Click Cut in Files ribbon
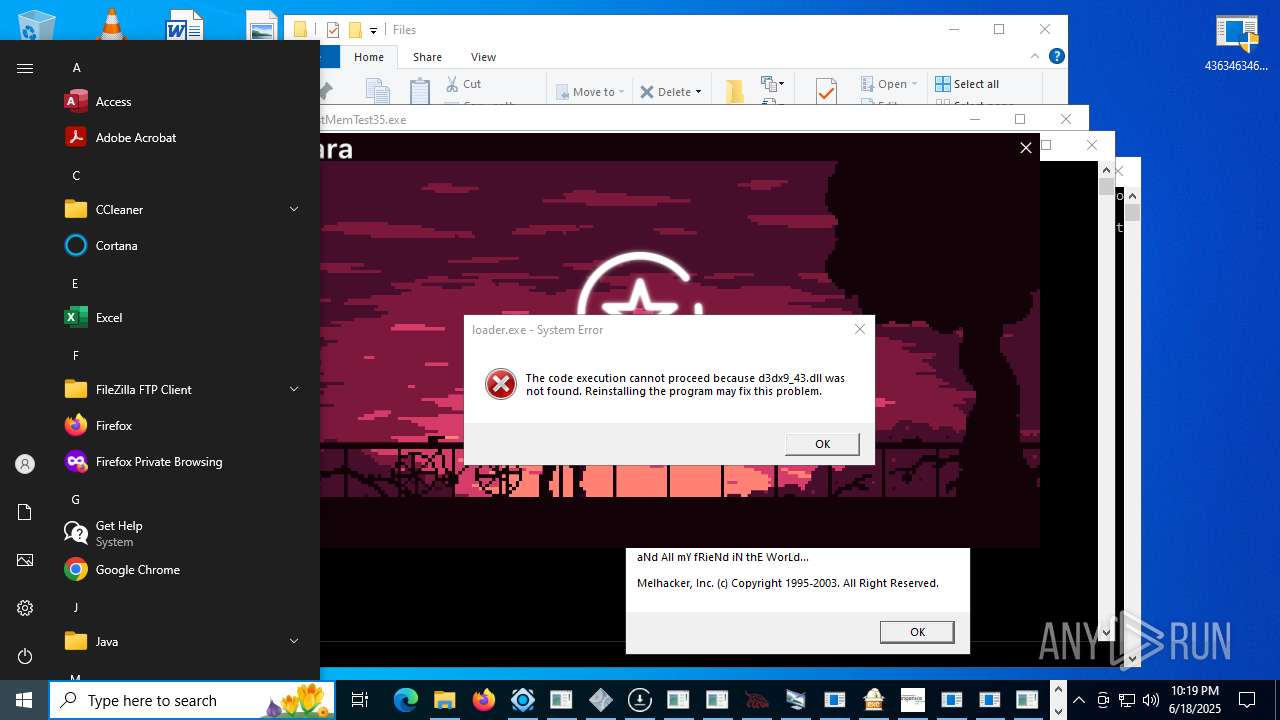This screenshot has width=1280, height=720. [x=463, y=84]
